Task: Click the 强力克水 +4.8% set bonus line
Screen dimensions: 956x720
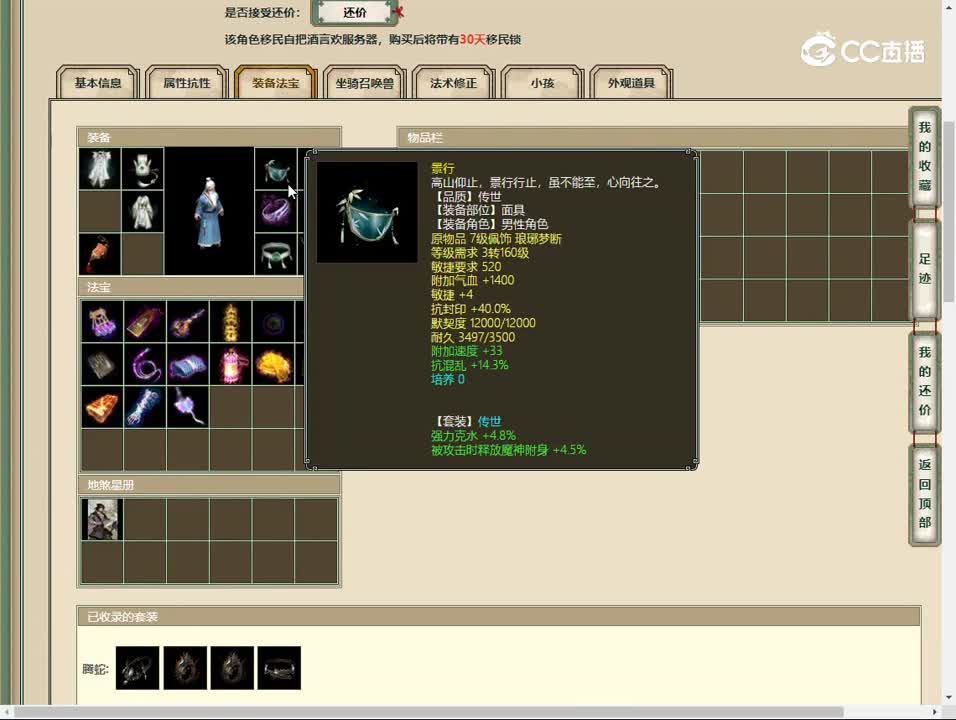Action: tap(473, 436)
